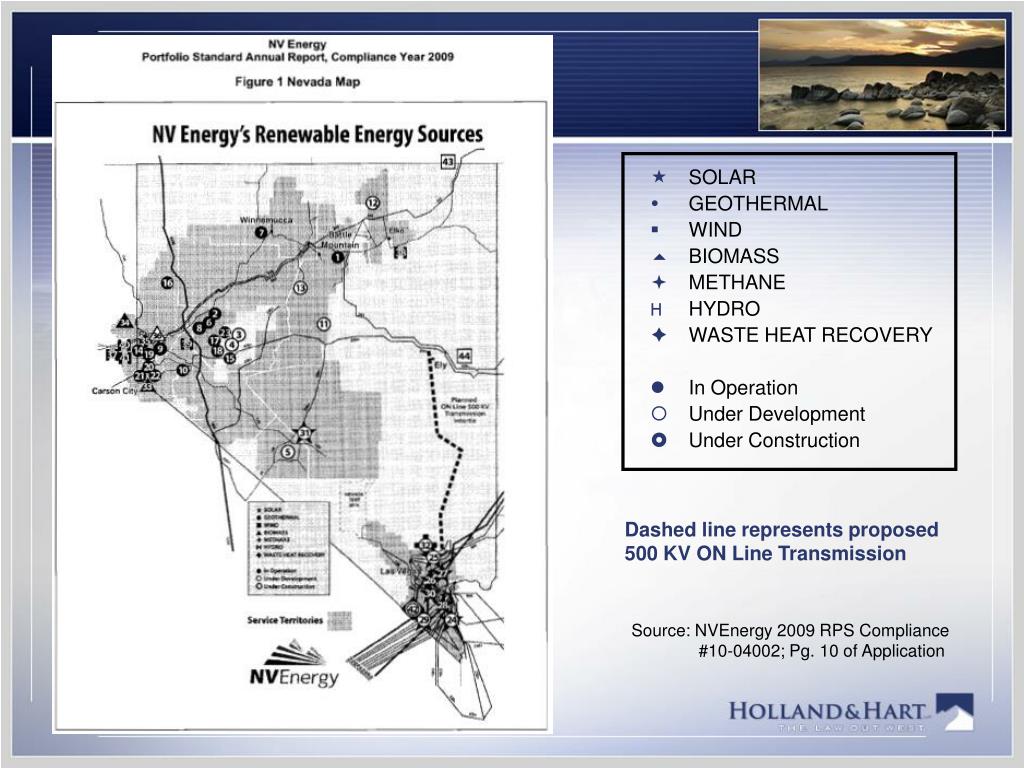Open the lake sunset photo thumbnail
Image resolution: width=1024 pixels, height=768 pixels.
(882, 75)
